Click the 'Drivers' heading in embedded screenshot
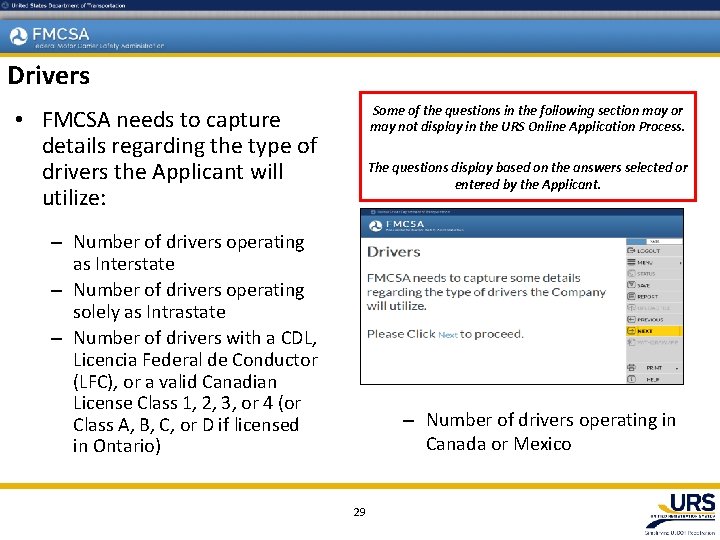 pos(394,252)
